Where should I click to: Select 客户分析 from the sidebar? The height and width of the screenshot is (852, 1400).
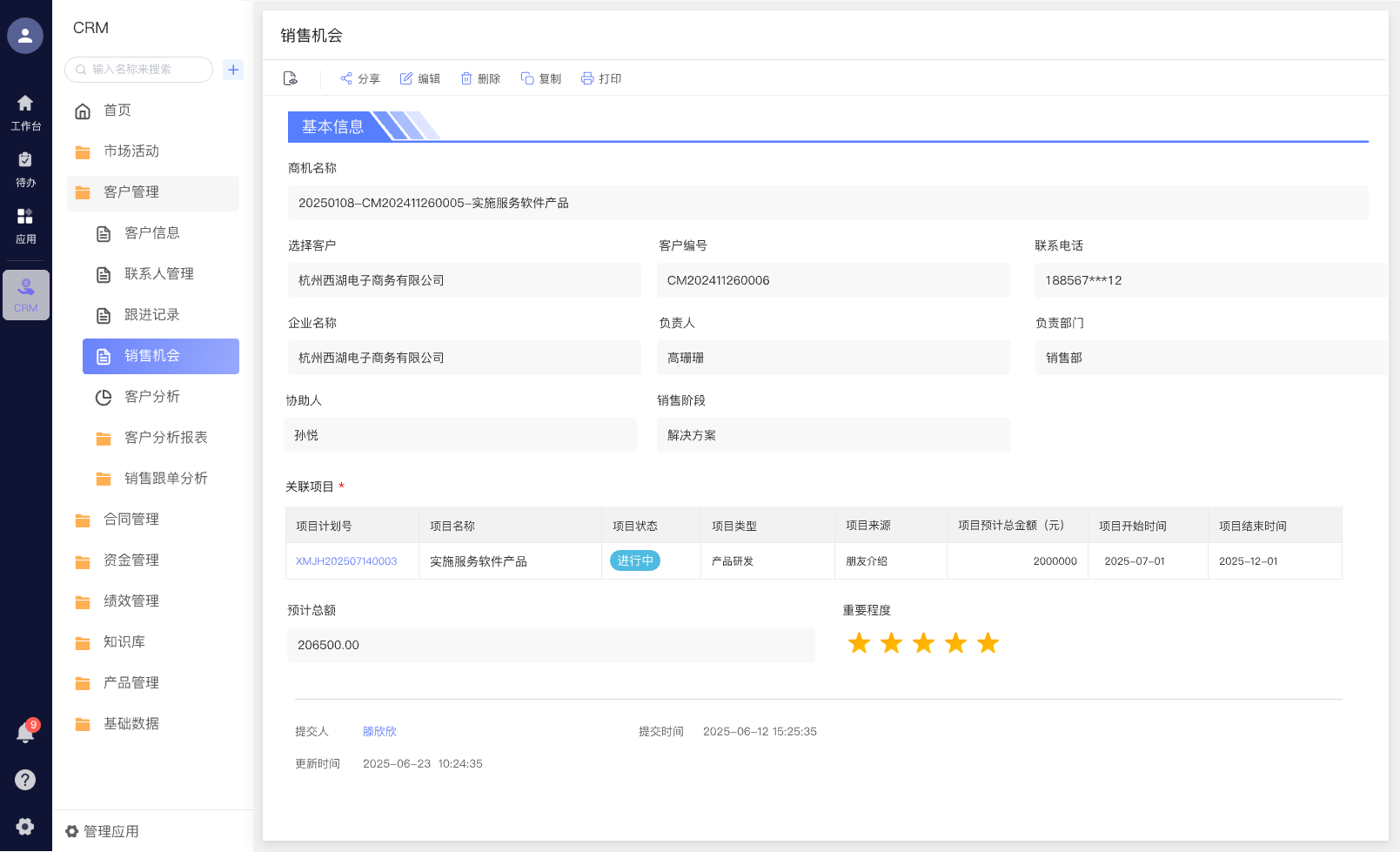pyautogui.click(x=151, y=396)
